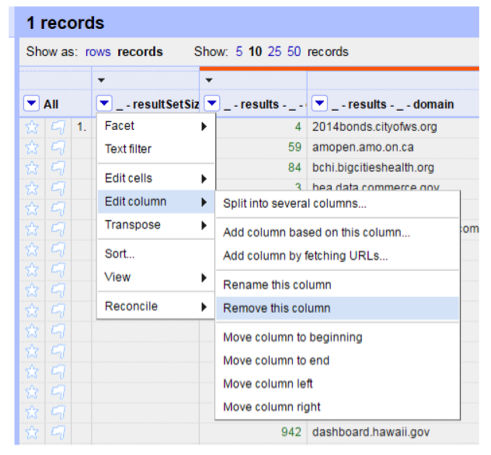The height and width of the screenshot is (455, 491).
Task: Star the amopen.amo.on.ca row's neighbor bchi row
Action: click(x=32, y=168)
